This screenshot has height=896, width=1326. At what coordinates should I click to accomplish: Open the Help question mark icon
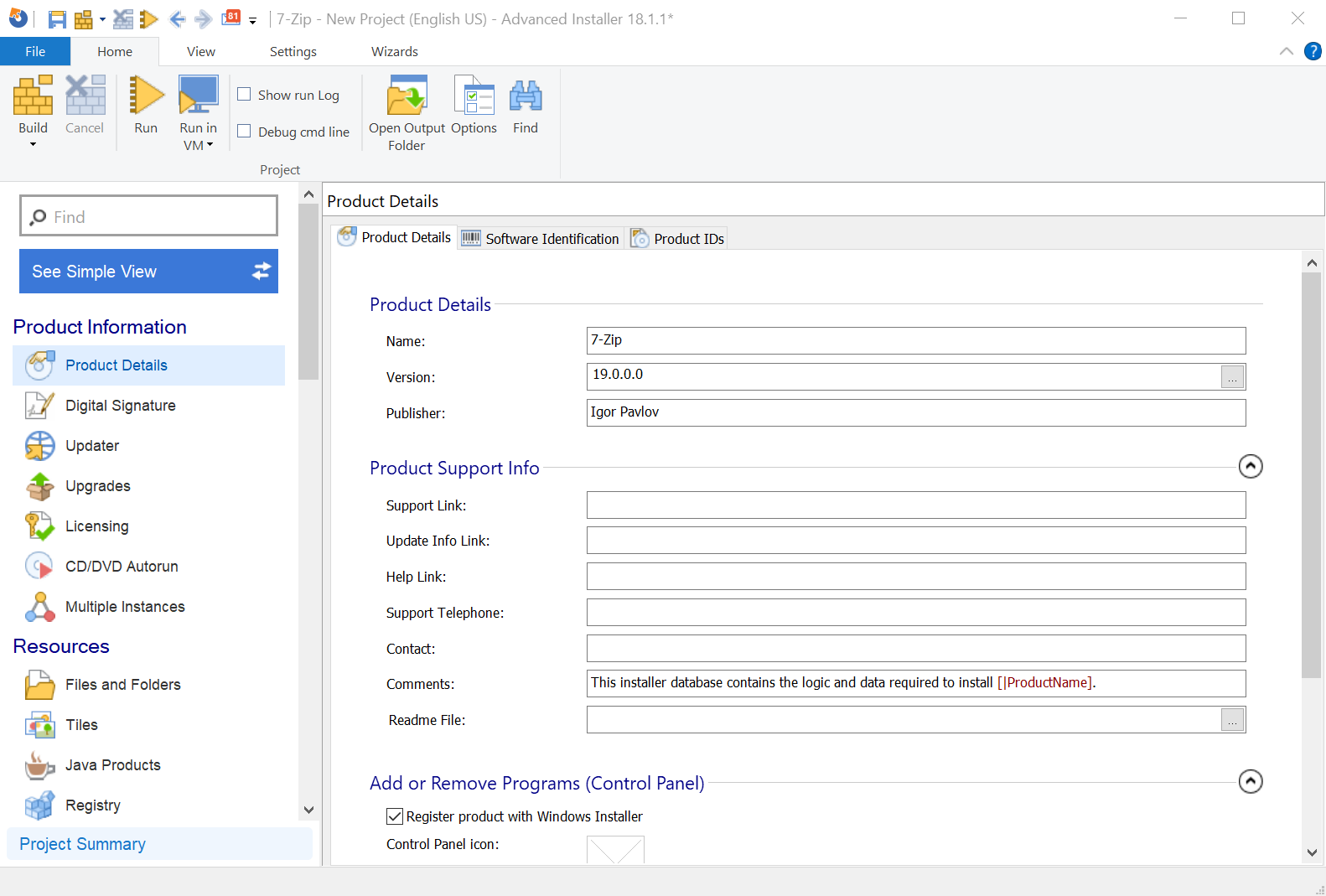click(1313, 51)
